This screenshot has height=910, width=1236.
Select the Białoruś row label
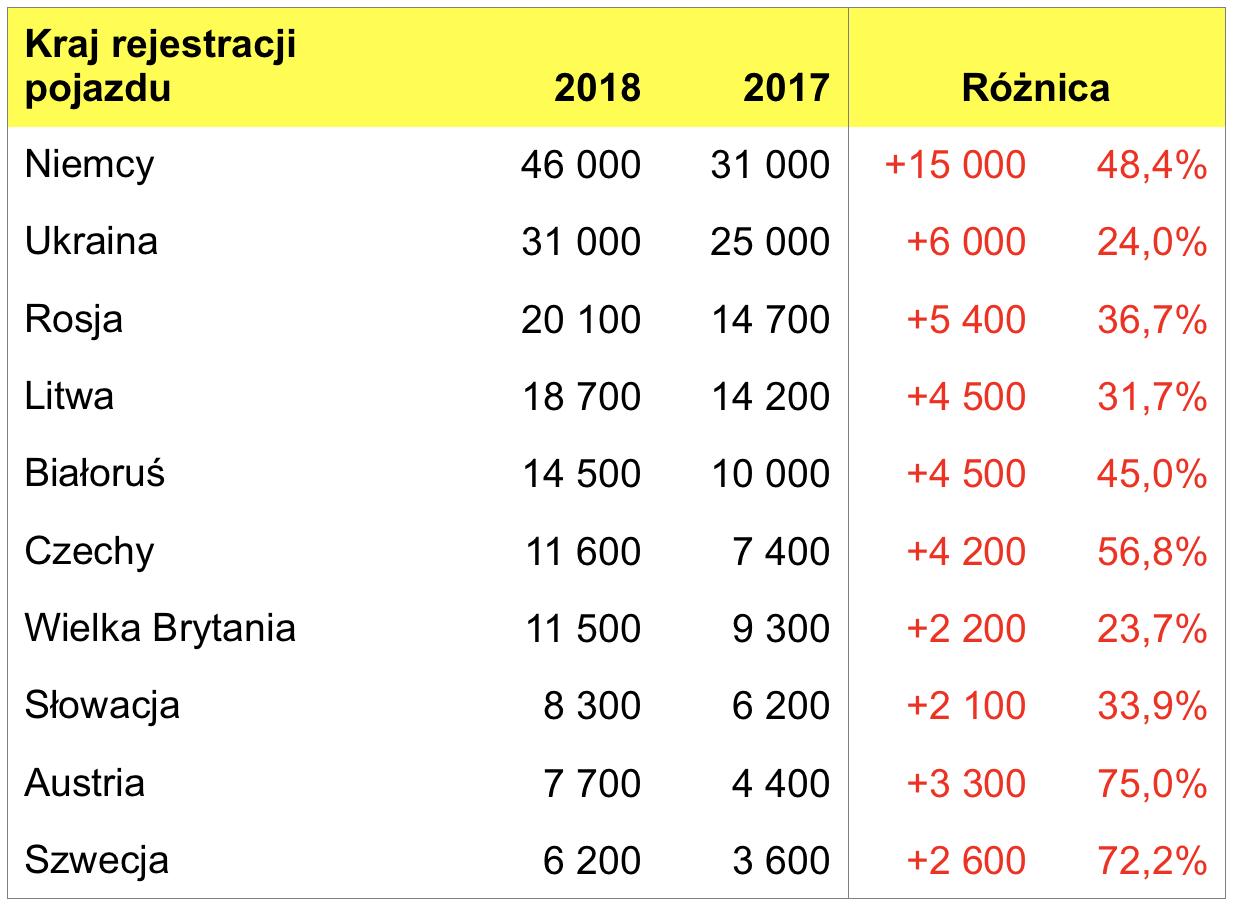tap(95, 473)
